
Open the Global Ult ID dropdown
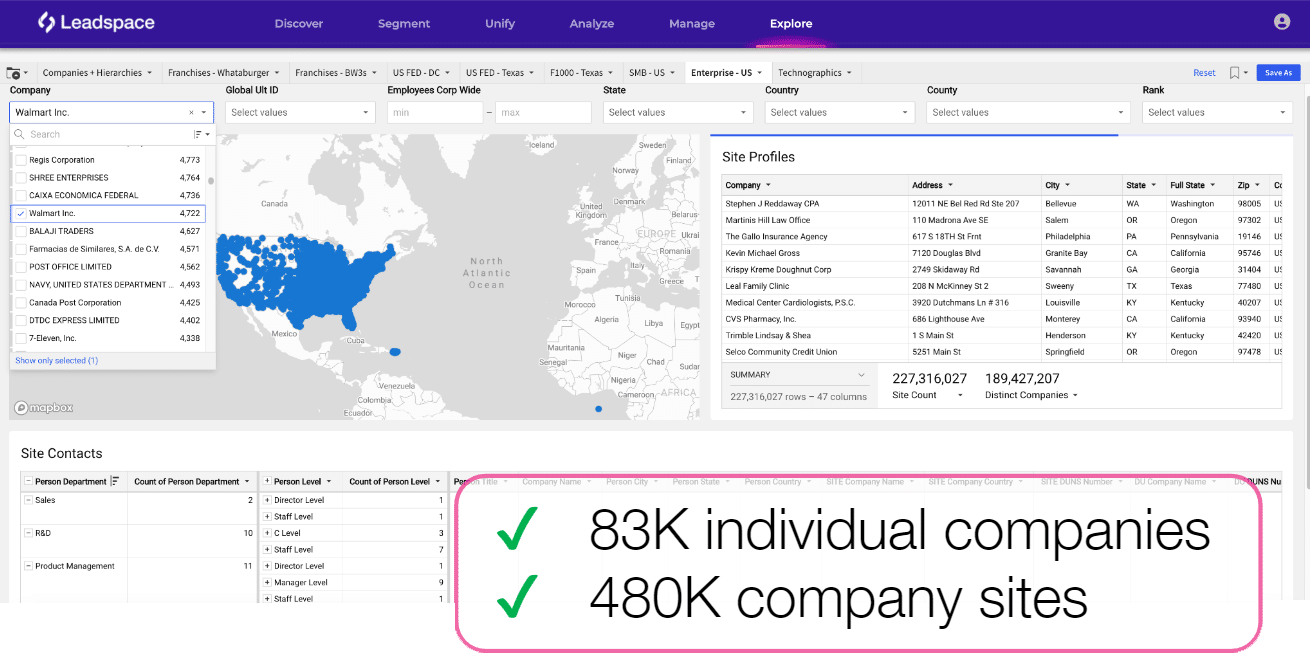tap(300, 113)
